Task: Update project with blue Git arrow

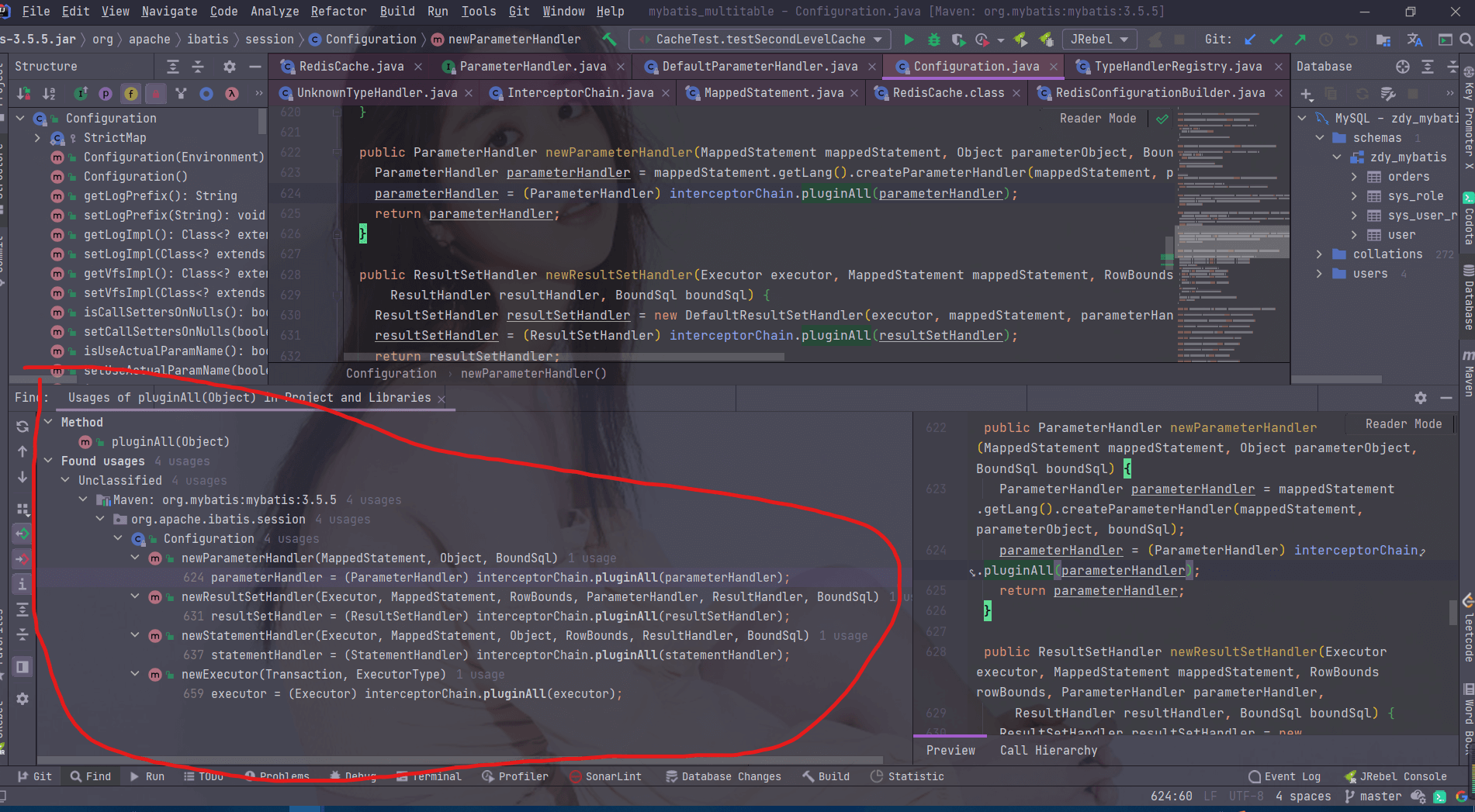Action: point(1250,40)
